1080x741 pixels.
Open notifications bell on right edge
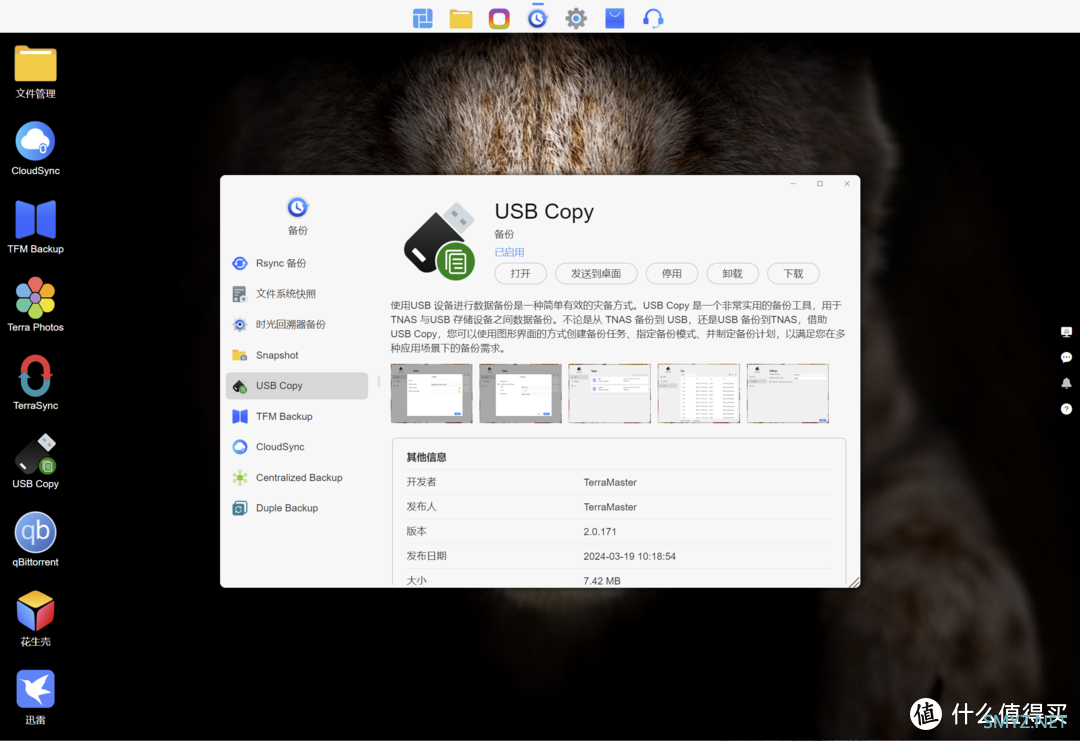click(x=1066, y=383)
